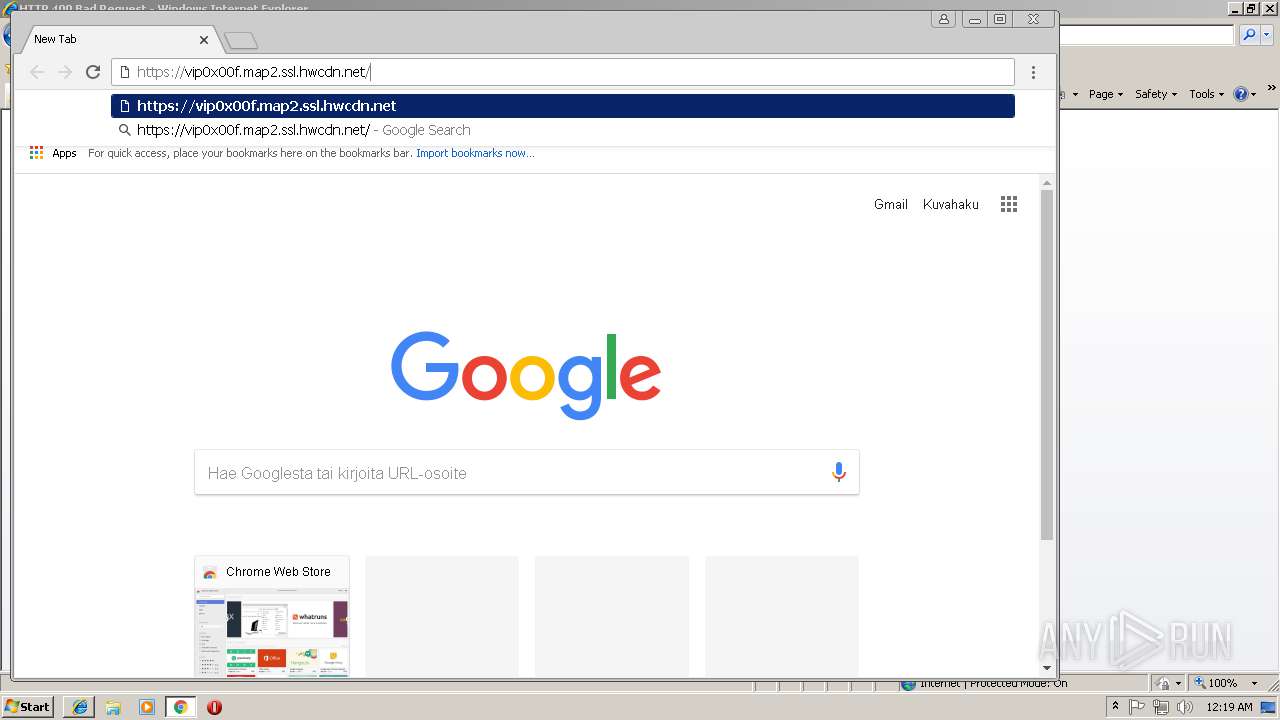Open a new Chrome tab
Image resolution: width=1280 pixels, height=720 pixels.
(x=241, y=40)
